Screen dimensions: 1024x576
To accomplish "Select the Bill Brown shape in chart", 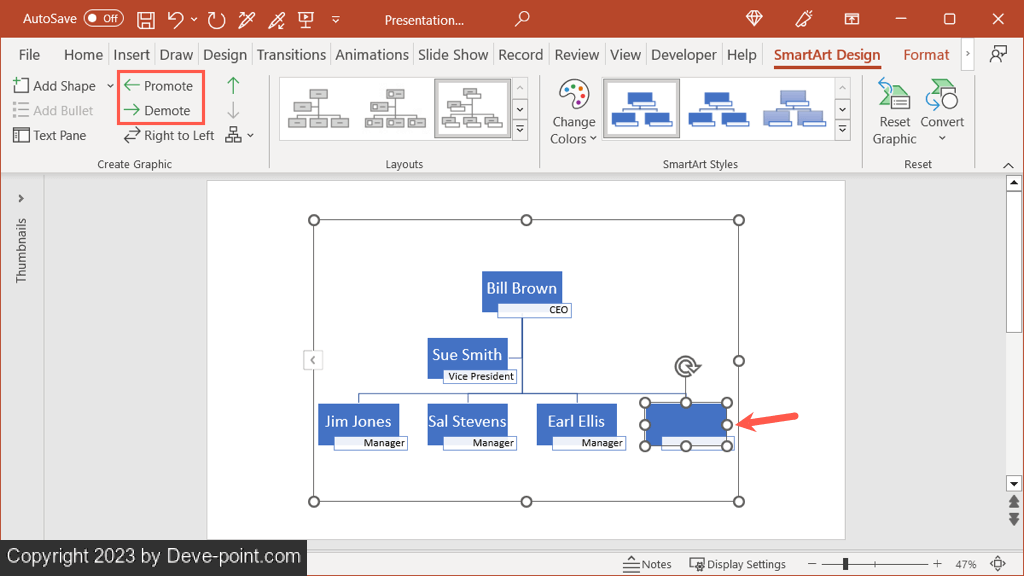I will (521, 288).
